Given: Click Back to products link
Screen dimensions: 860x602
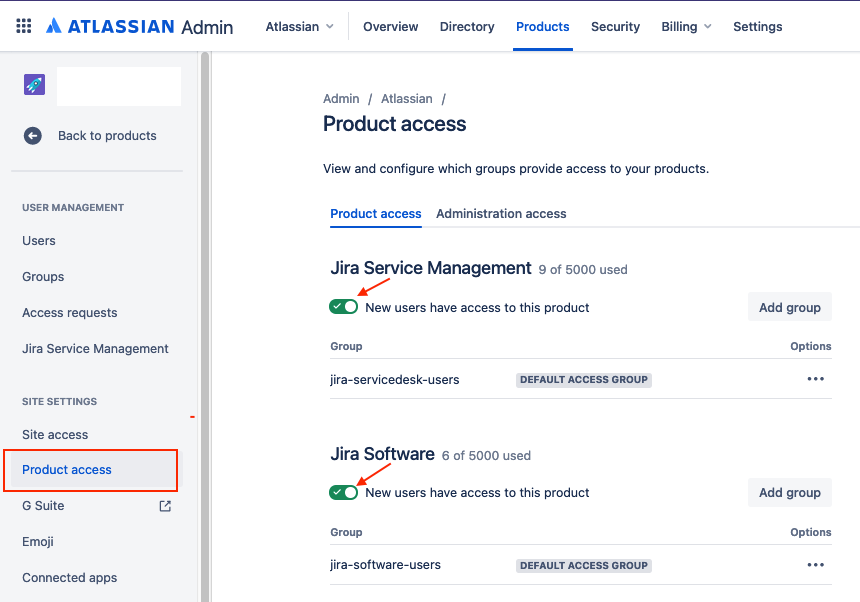Looking at the screenshot, I should point(107,135).
